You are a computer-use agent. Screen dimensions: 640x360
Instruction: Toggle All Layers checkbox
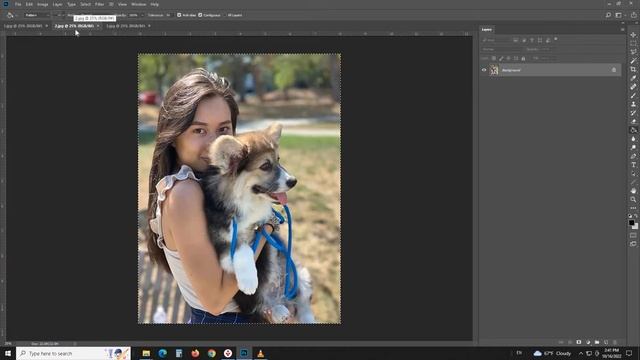(x=225, y=15)
